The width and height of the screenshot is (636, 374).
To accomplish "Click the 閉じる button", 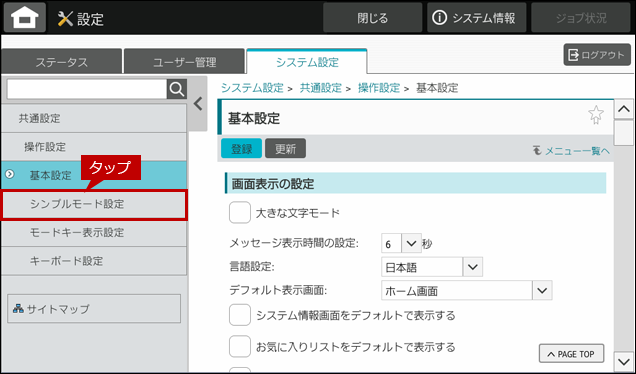I will [x=372, y=17].
